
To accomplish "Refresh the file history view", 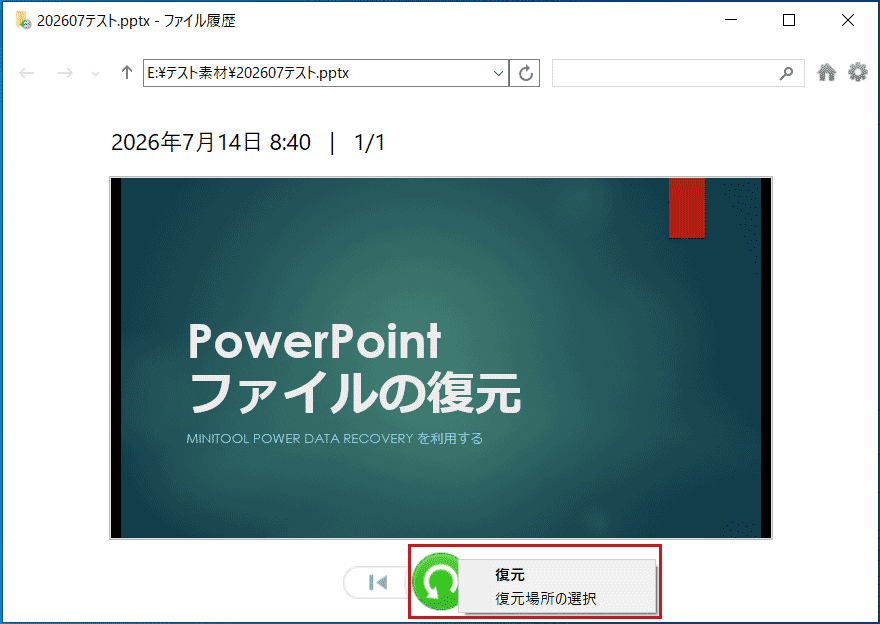I will (525, 73).
